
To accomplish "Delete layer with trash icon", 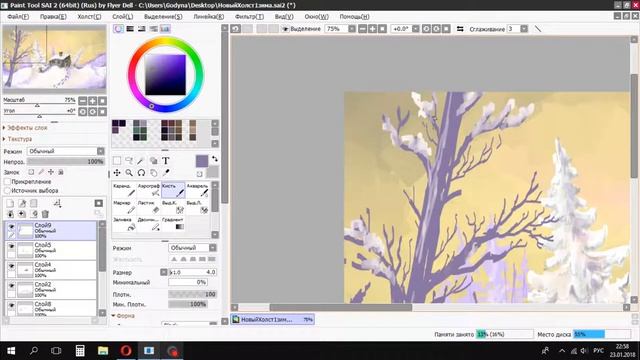I will [x=45, y=213].
